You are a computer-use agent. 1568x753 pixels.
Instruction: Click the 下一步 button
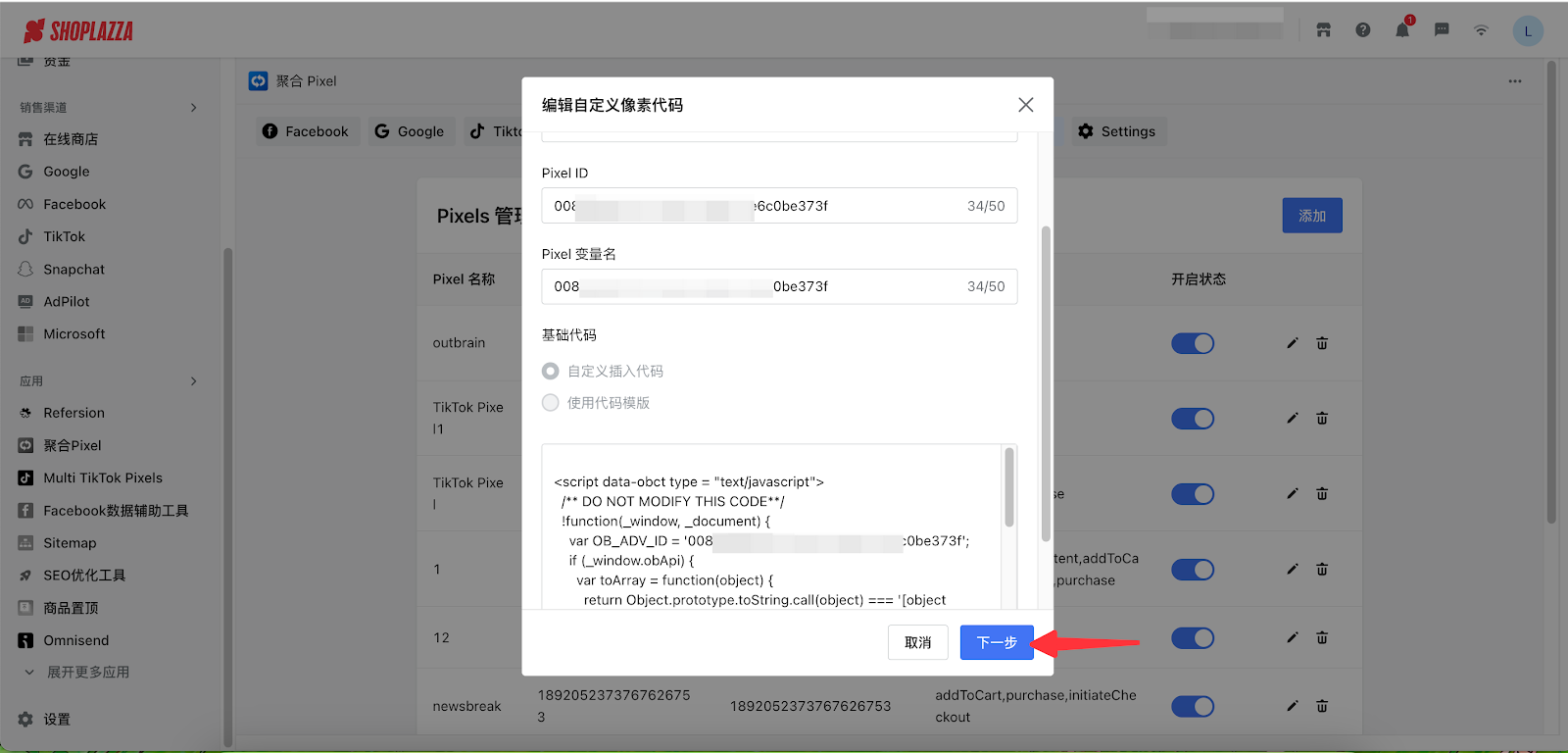[996, 642]
